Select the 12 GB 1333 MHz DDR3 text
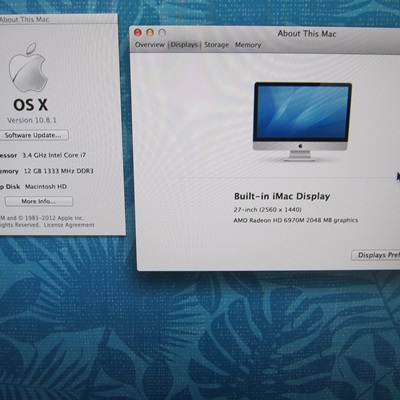Screen dimensions: 400x400 point(59,171)
